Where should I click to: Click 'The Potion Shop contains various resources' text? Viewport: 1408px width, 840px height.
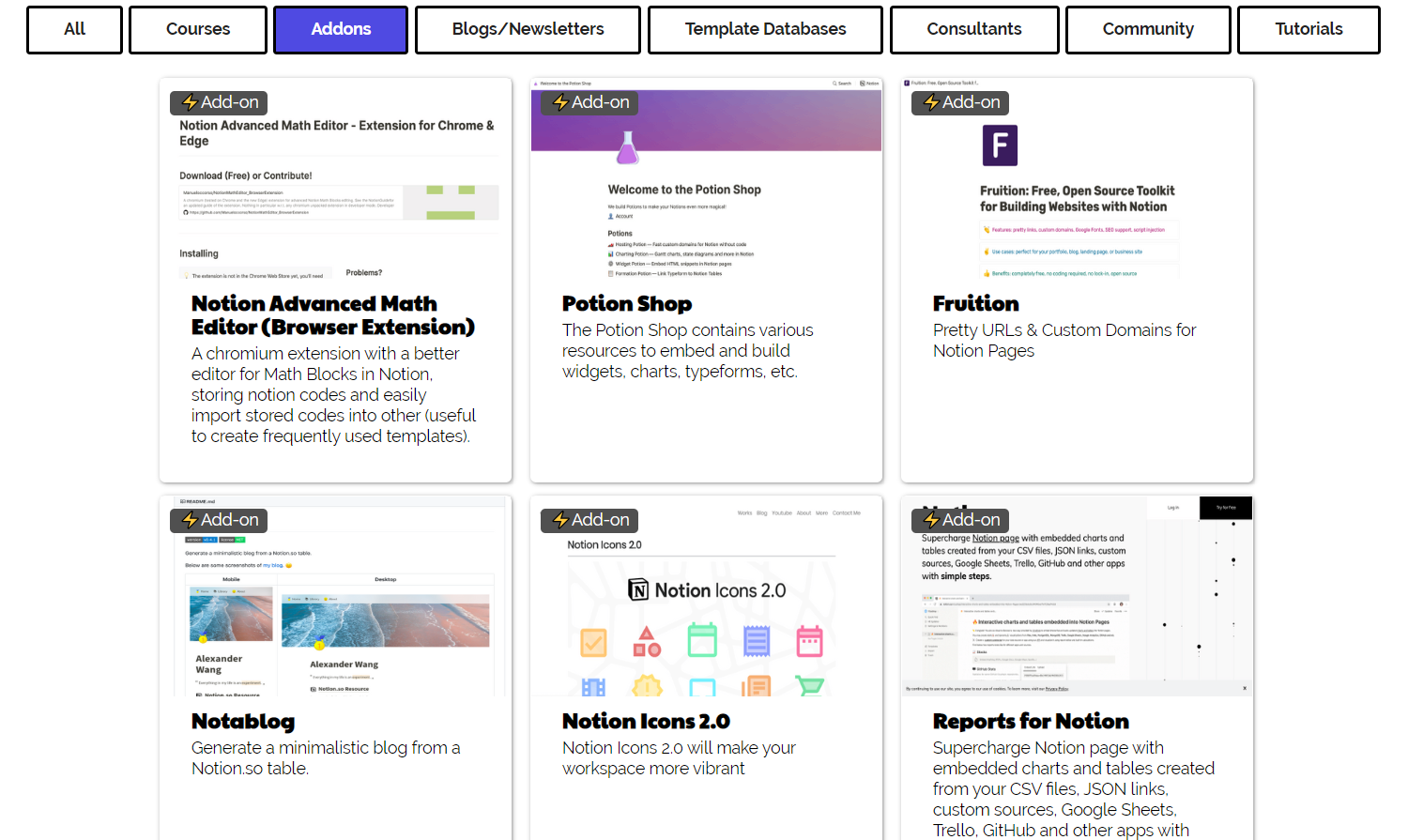(x=688, y=351)
